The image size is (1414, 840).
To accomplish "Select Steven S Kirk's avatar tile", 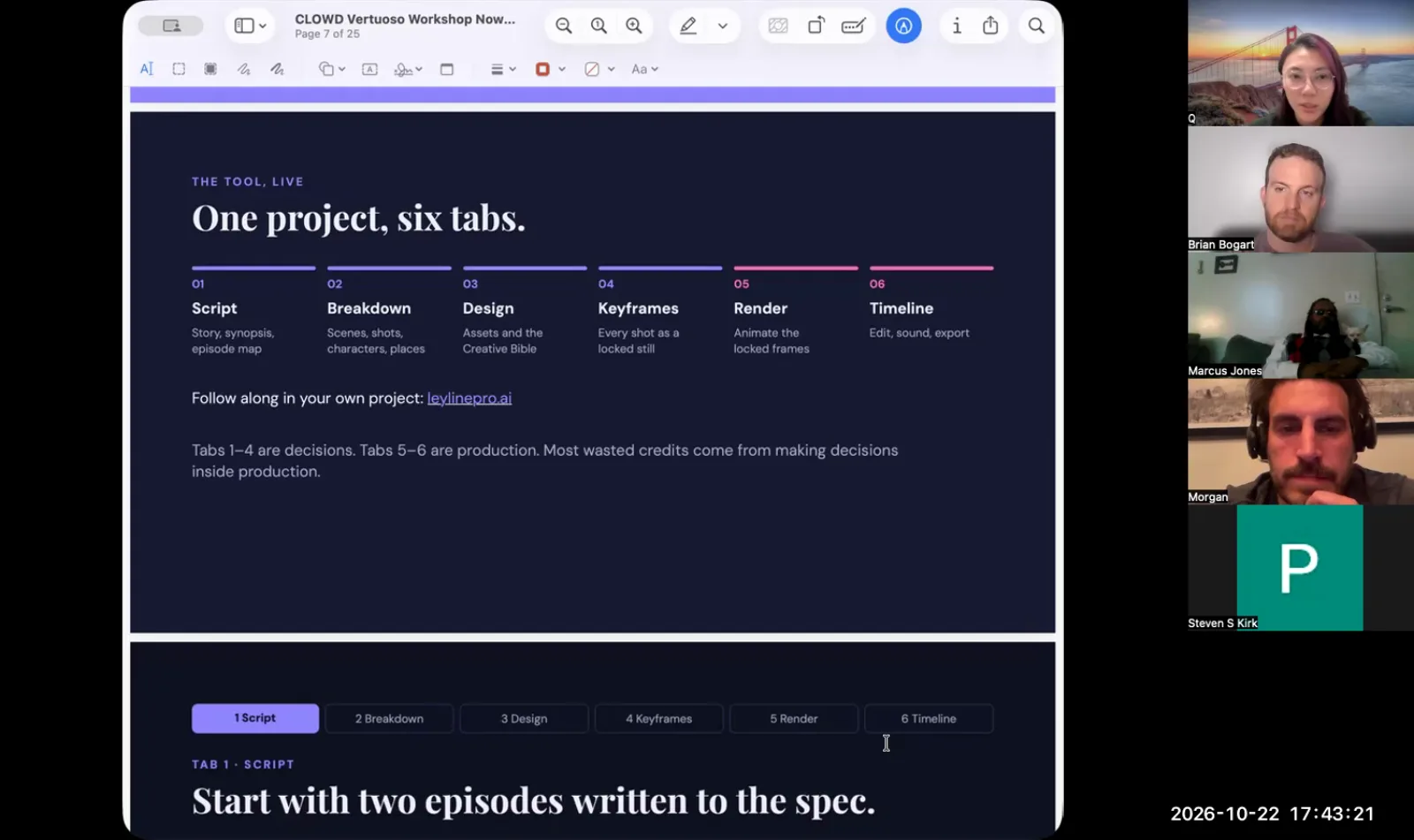I will (1301, 568).
